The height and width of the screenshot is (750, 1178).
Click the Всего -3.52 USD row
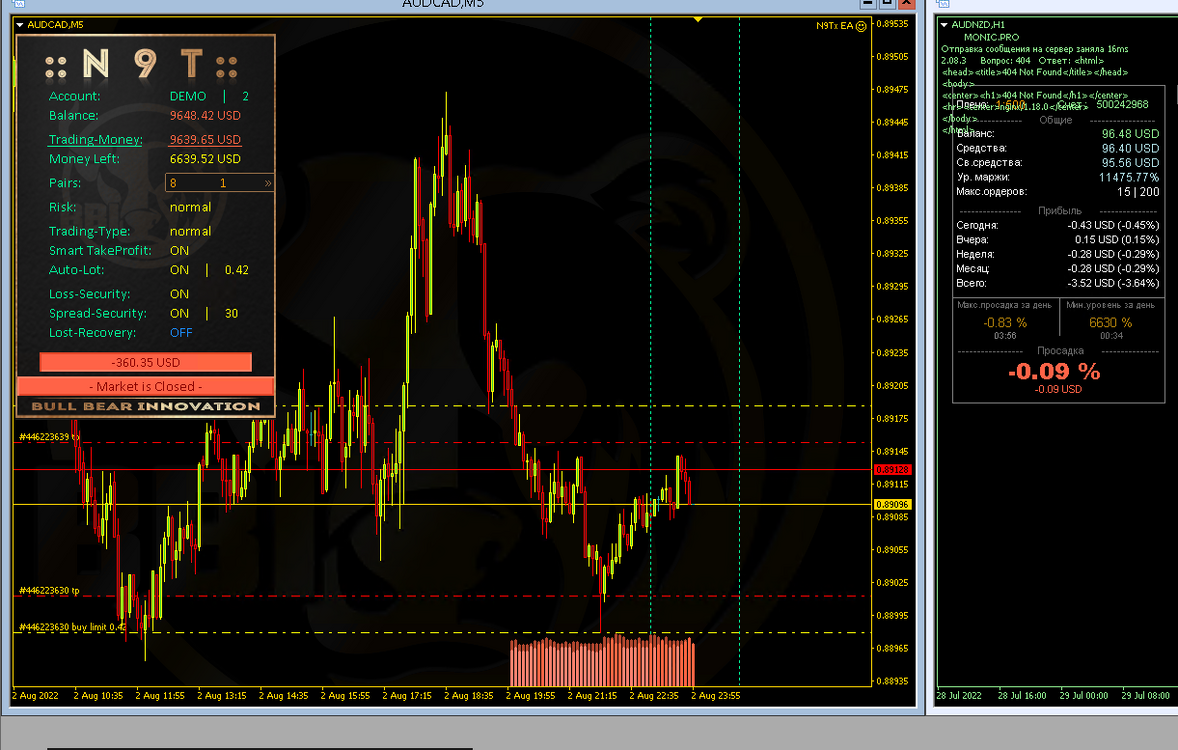tap(1057, 283)
